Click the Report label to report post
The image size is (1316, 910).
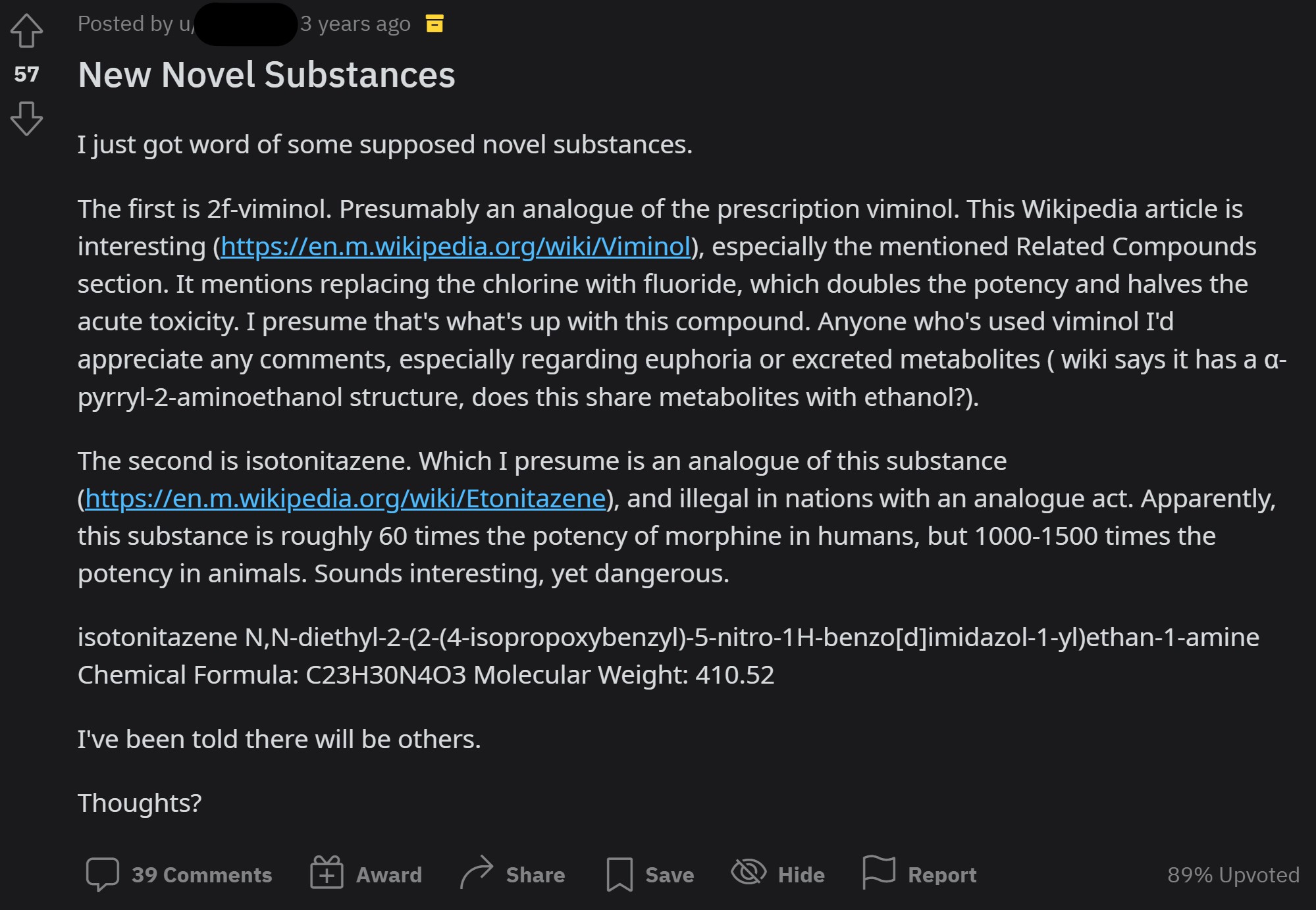pyautogui.click(x=942, y=874)
